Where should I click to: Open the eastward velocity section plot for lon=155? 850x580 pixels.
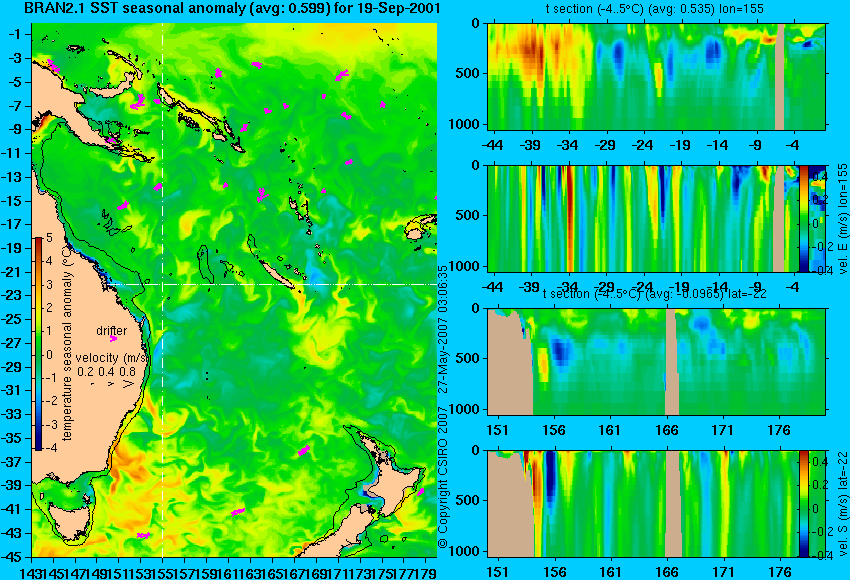643,219
